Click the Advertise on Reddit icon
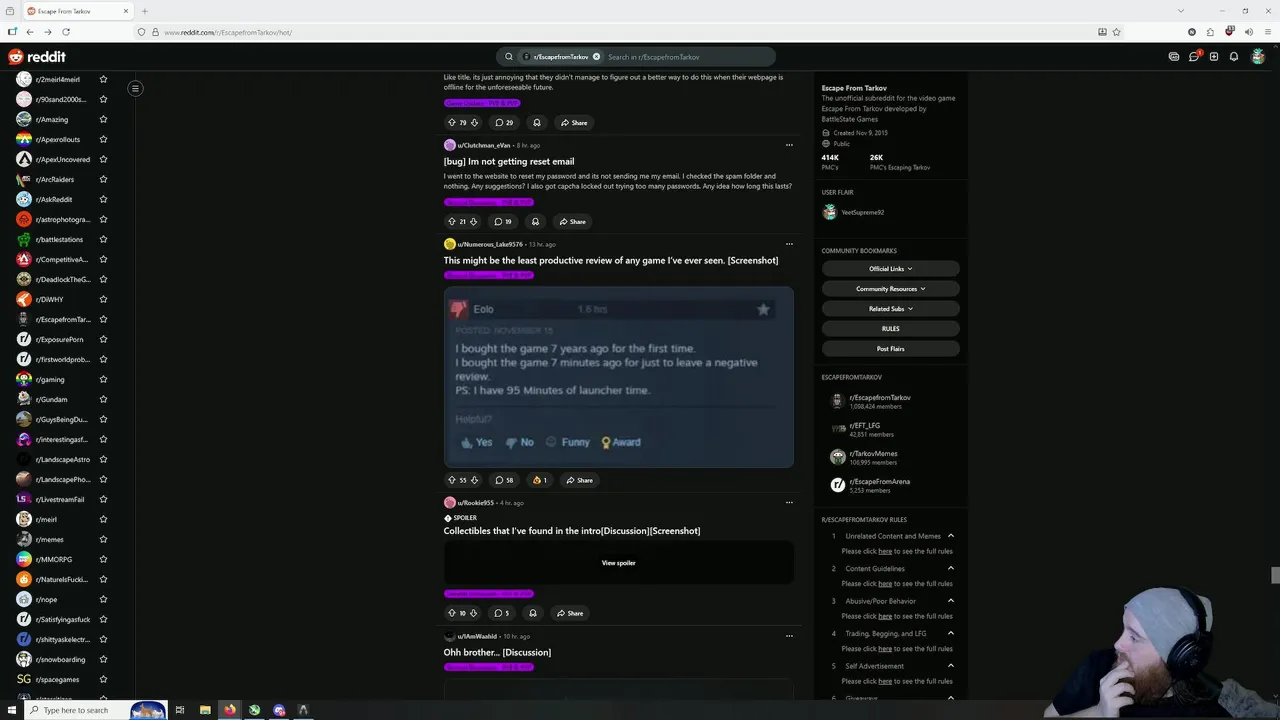The image size is (1280, 720). coord(1174,57)
